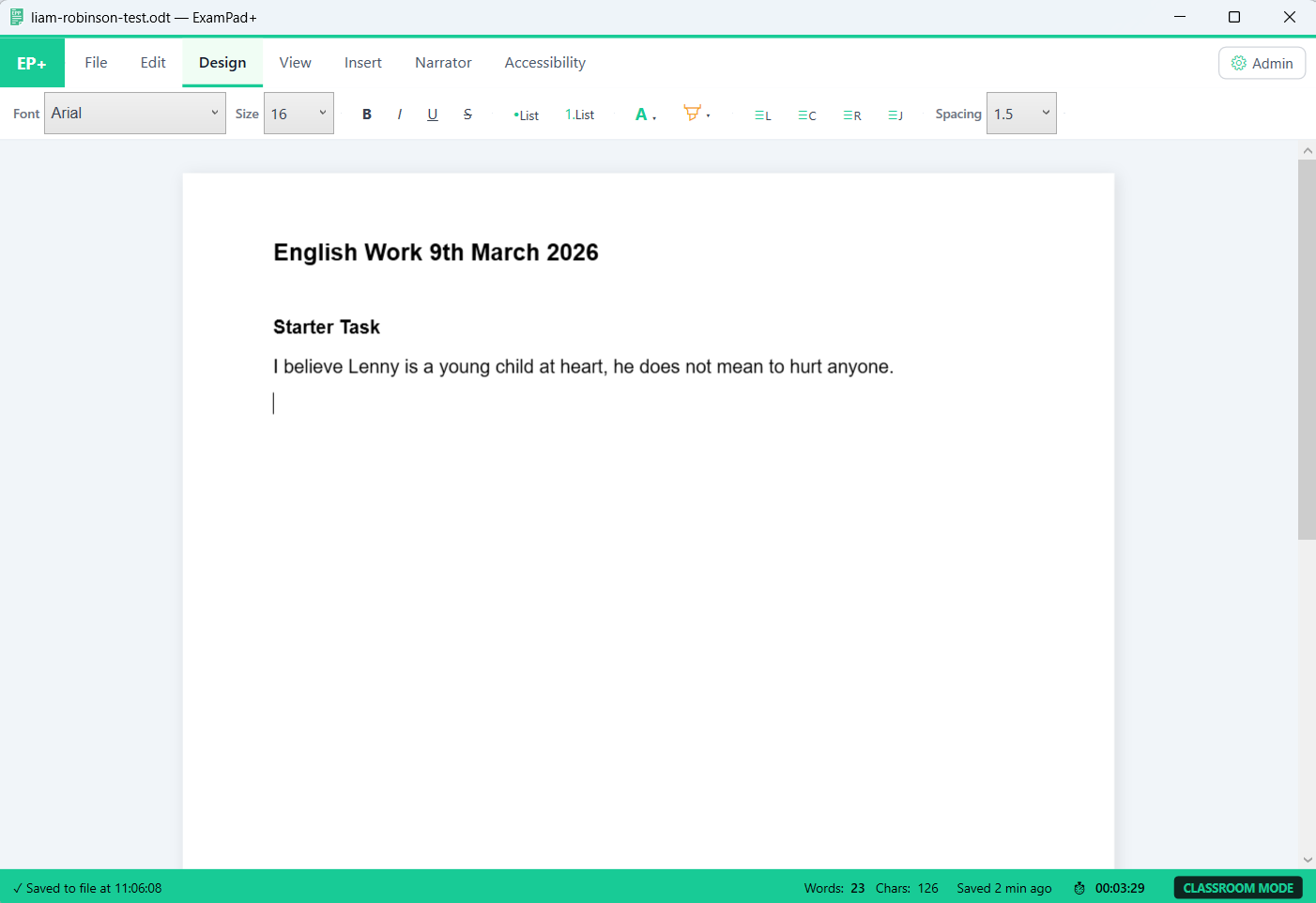The height and width of the screenshot is (903, 1316).
Task: Align text to the right
Action: 850,114
